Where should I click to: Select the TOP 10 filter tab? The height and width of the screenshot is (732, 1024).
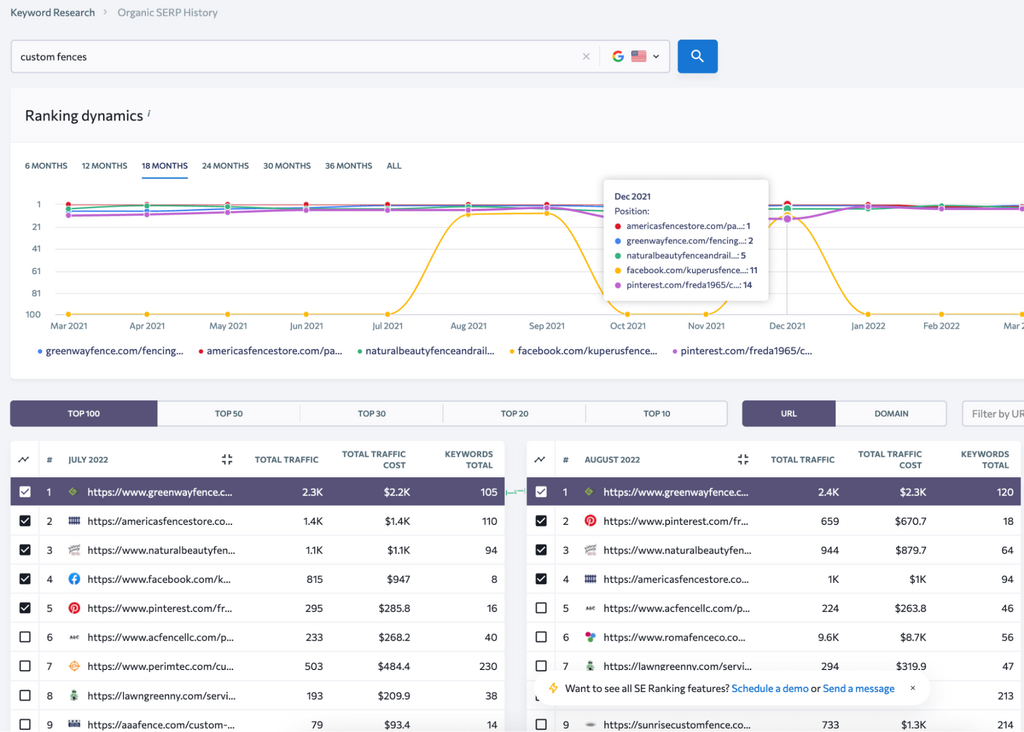coord(656,414)
